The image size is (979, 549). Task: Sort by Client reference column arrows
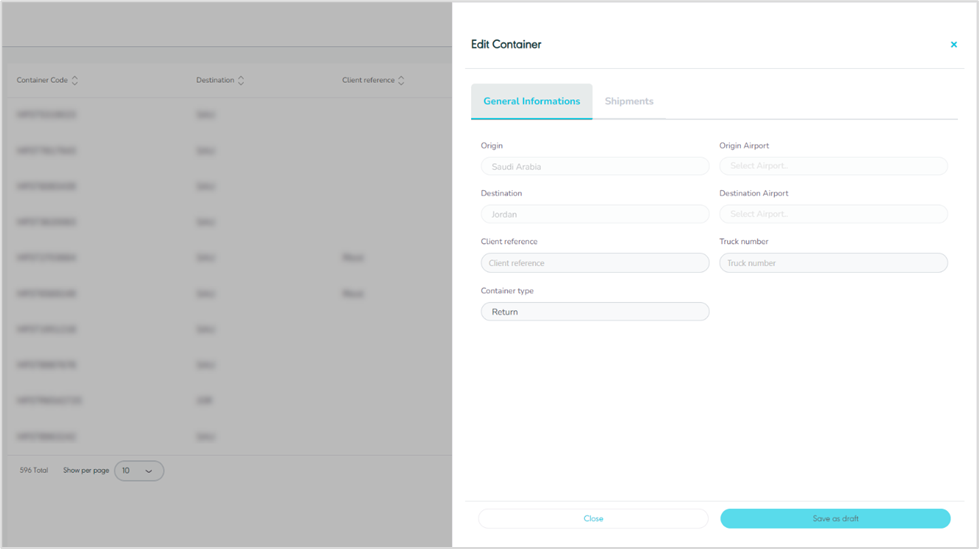(401, 81)
